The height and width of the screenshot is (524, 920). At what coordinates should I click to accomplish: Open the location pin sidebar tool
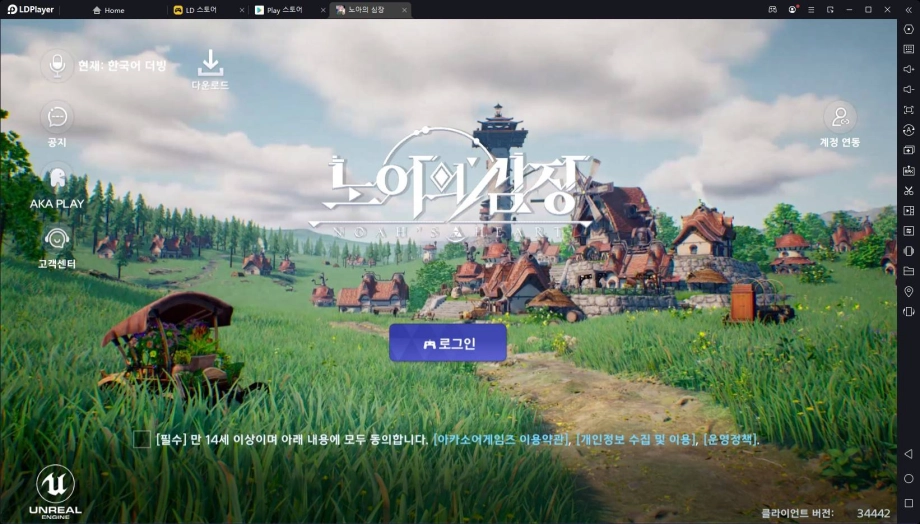pyautogui.click(x=908, y=291)
